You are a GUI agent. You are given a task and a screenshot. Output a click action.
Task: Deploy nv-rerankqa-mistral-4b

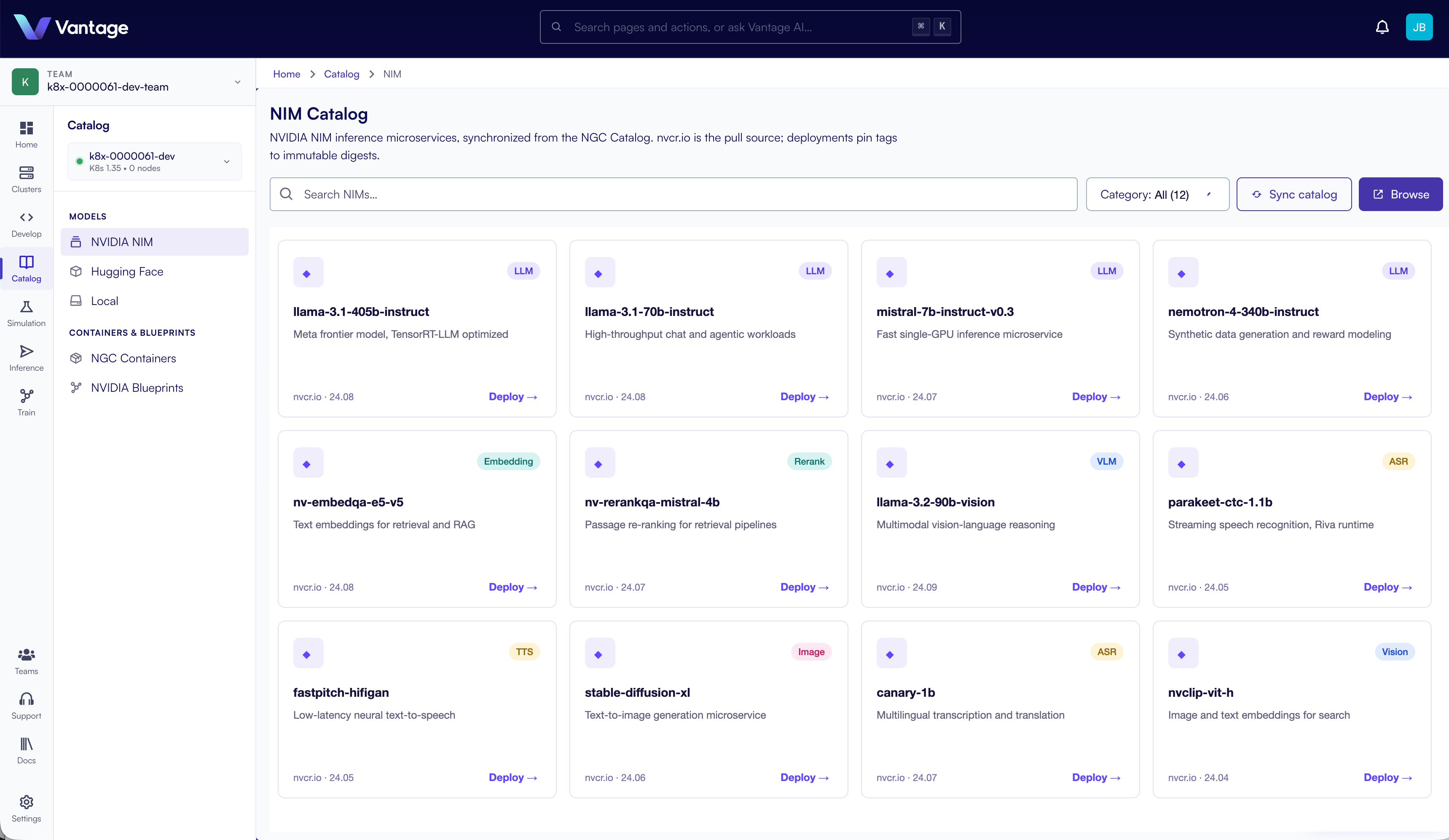point(805,587)
